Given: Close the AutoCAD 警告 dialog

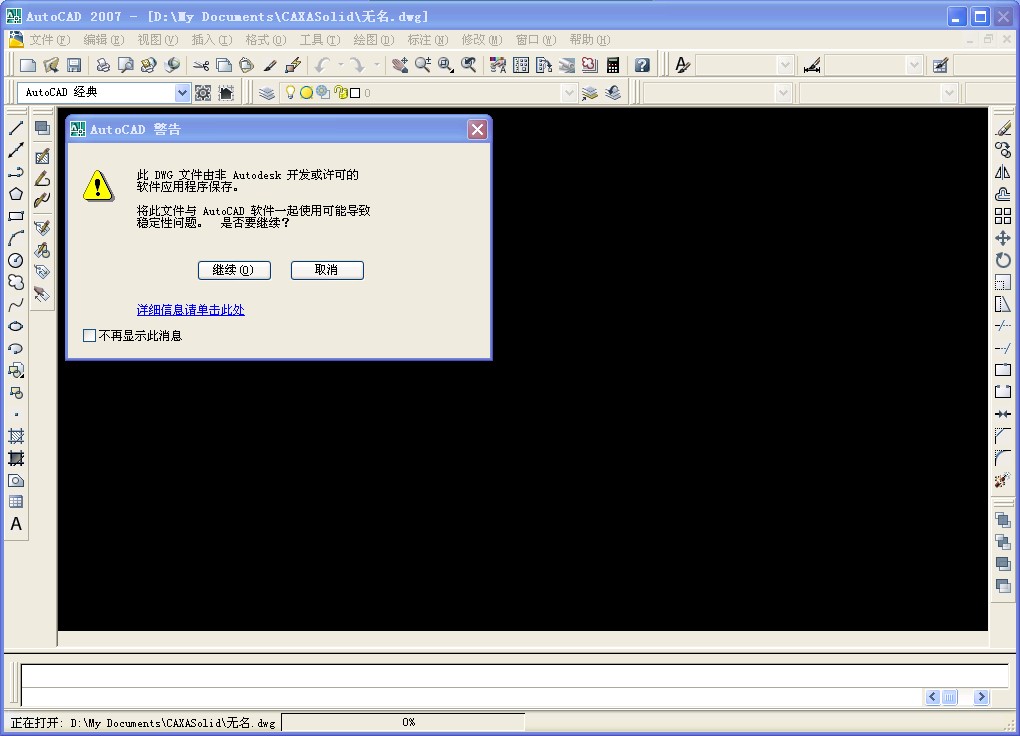Looking at the screenshot, I should point(477,129).
